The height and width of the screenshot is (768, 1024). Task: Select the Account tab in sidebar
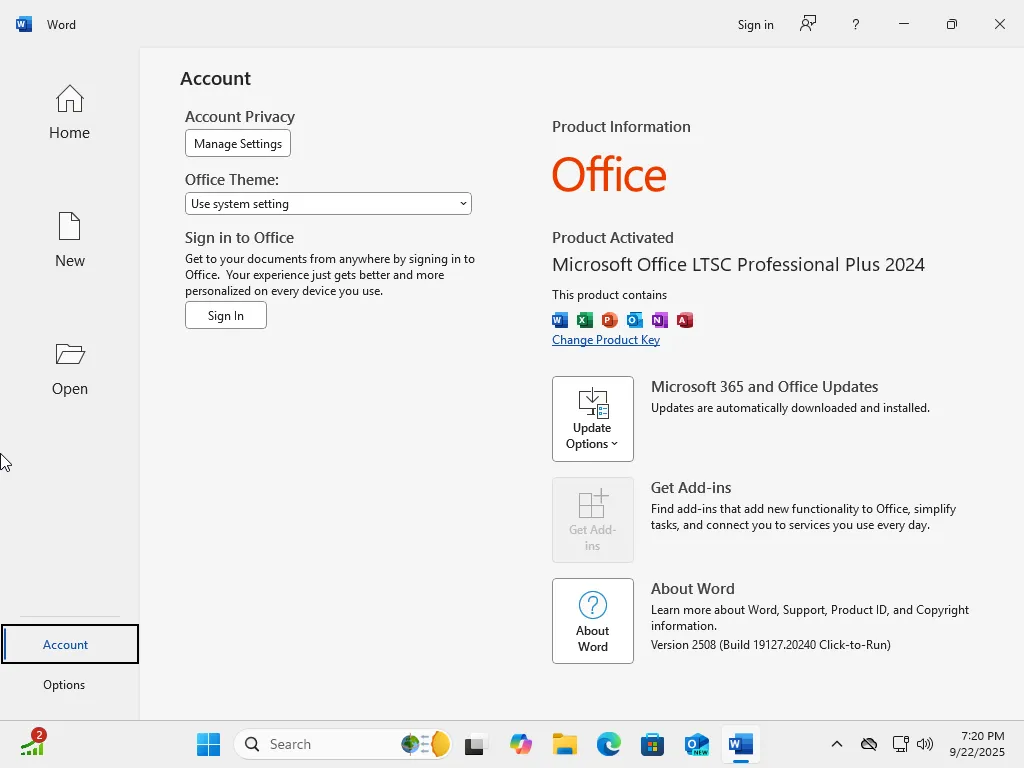[x=69, y=644]
